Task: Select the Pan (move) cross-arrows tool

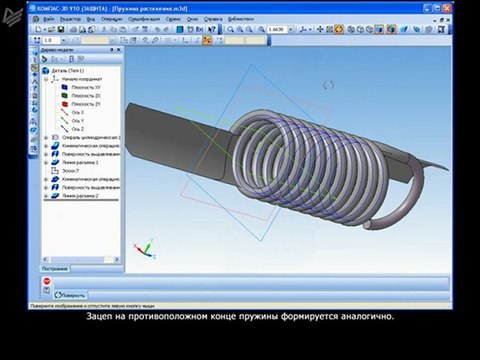Action: coord(320,30)
